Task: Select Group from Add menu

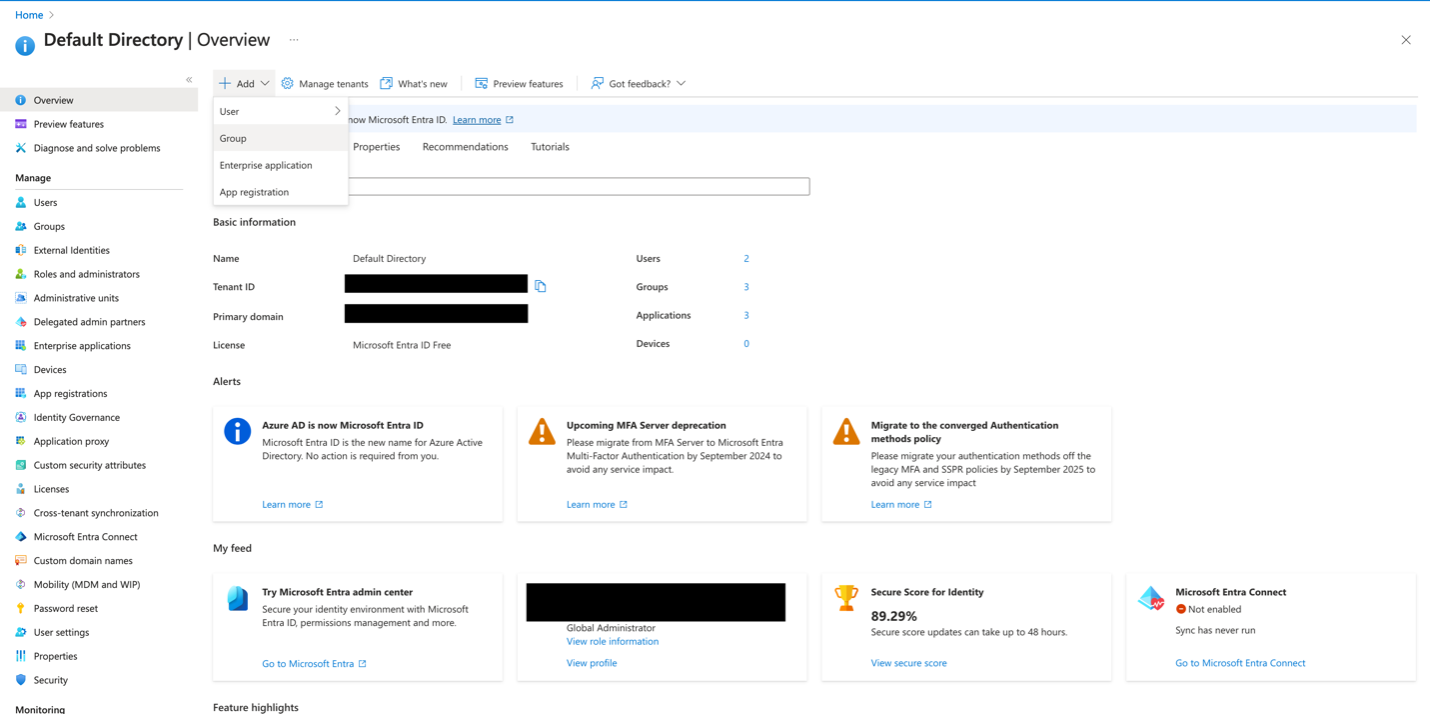Action: tap(281, 138)
